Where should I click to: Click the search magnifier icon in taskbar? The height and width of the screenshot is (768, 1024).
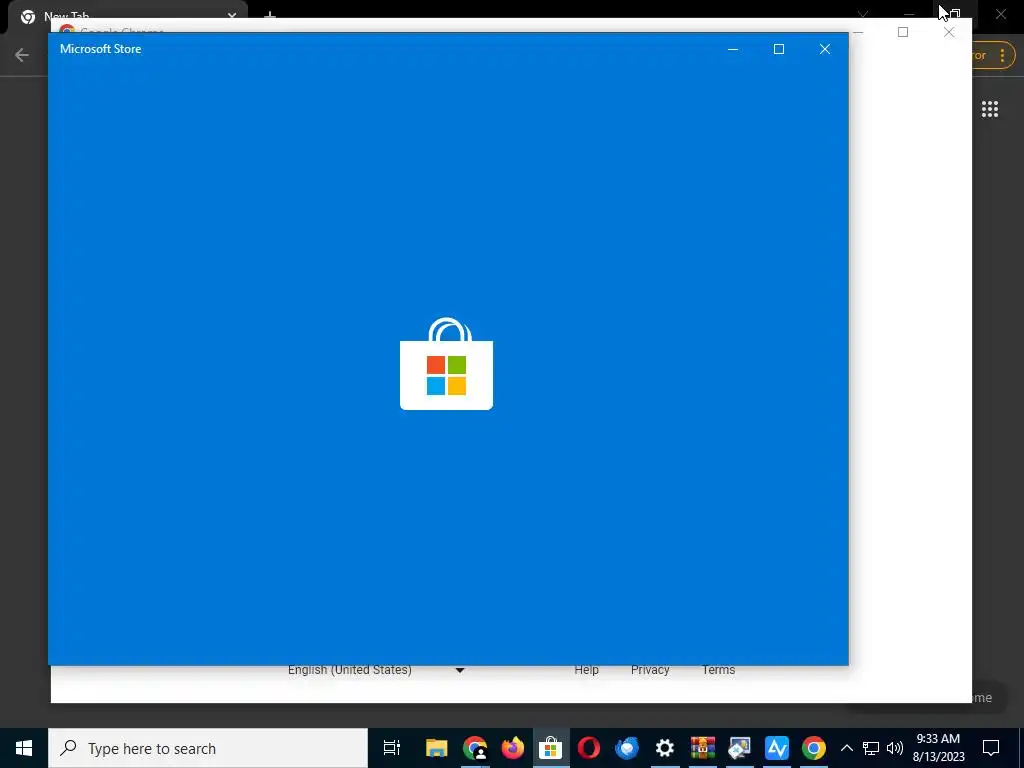point(68,748)
